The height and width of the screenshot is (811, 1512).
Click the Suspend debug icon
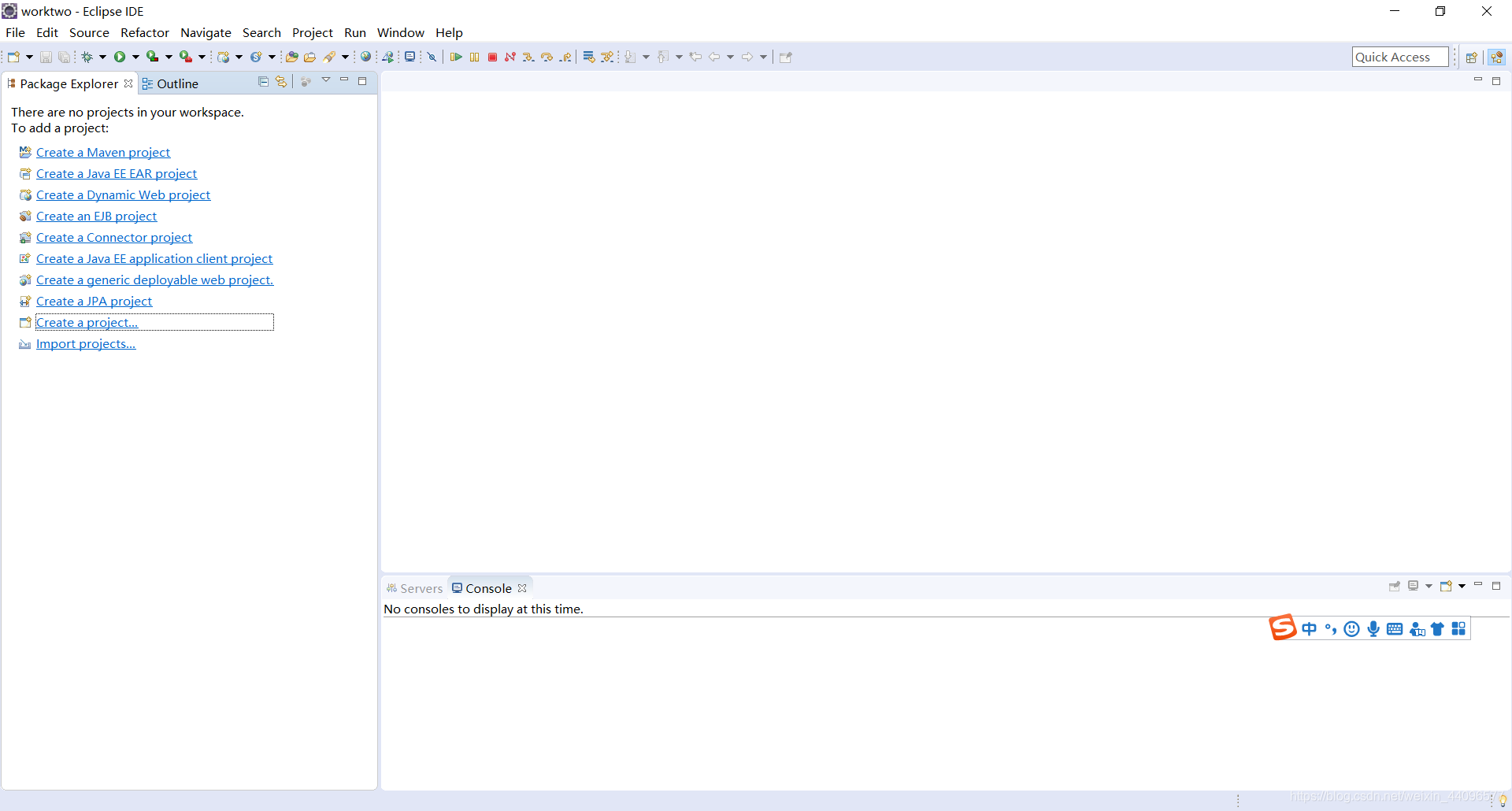[x=474, y=57]
